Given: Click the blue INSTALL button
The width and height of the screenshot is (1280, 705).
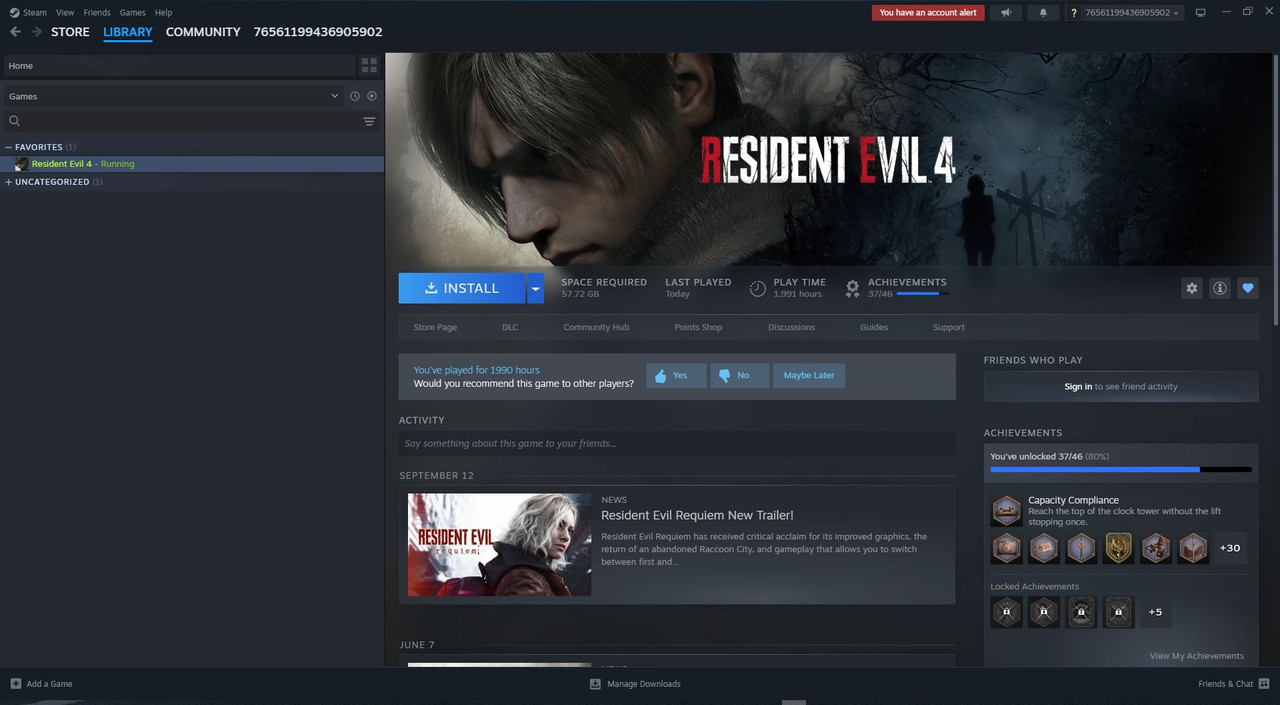Looking at the screenshot, I should coord(462,288).
